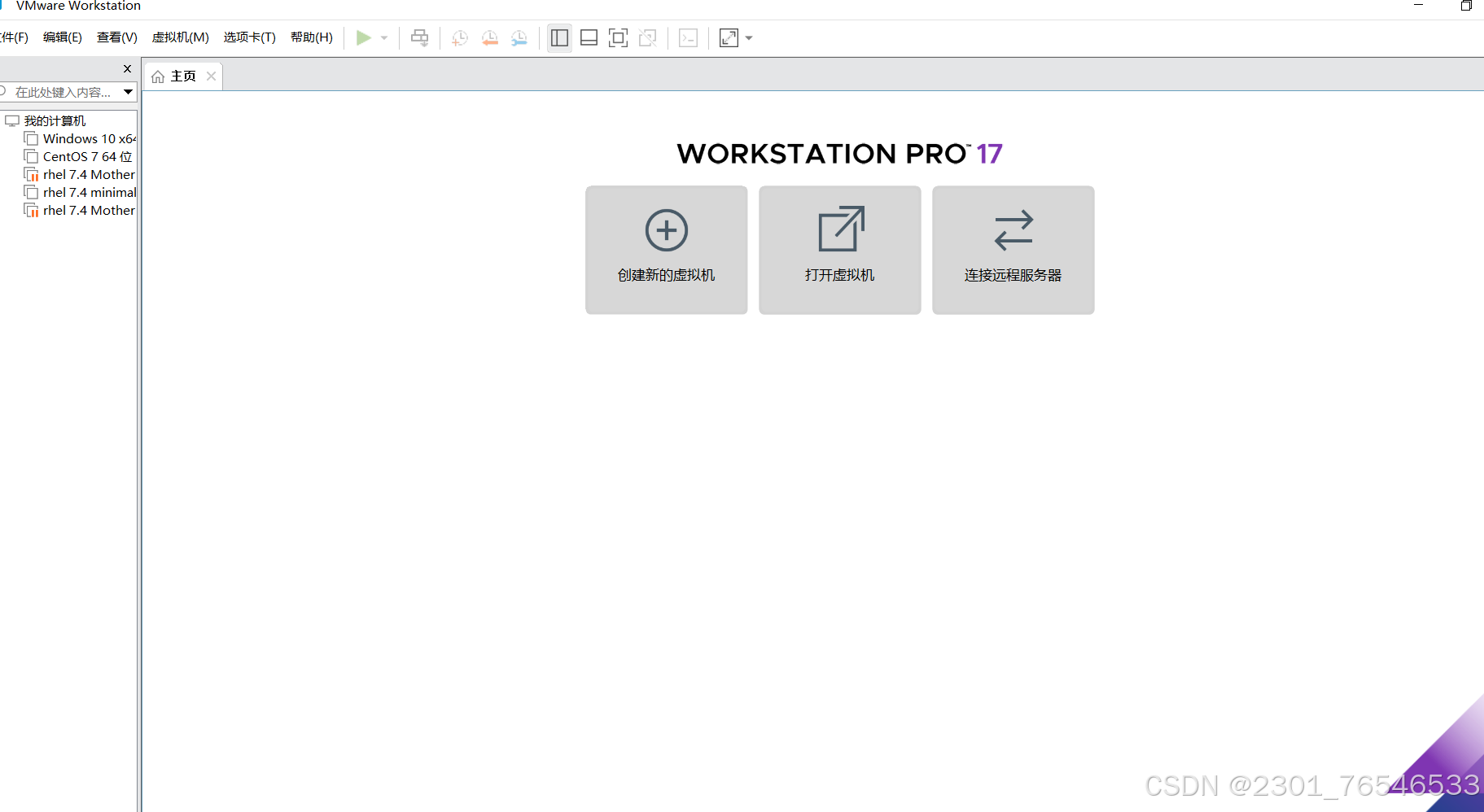Open the library search filter dropdown

(x=129, y=92)
